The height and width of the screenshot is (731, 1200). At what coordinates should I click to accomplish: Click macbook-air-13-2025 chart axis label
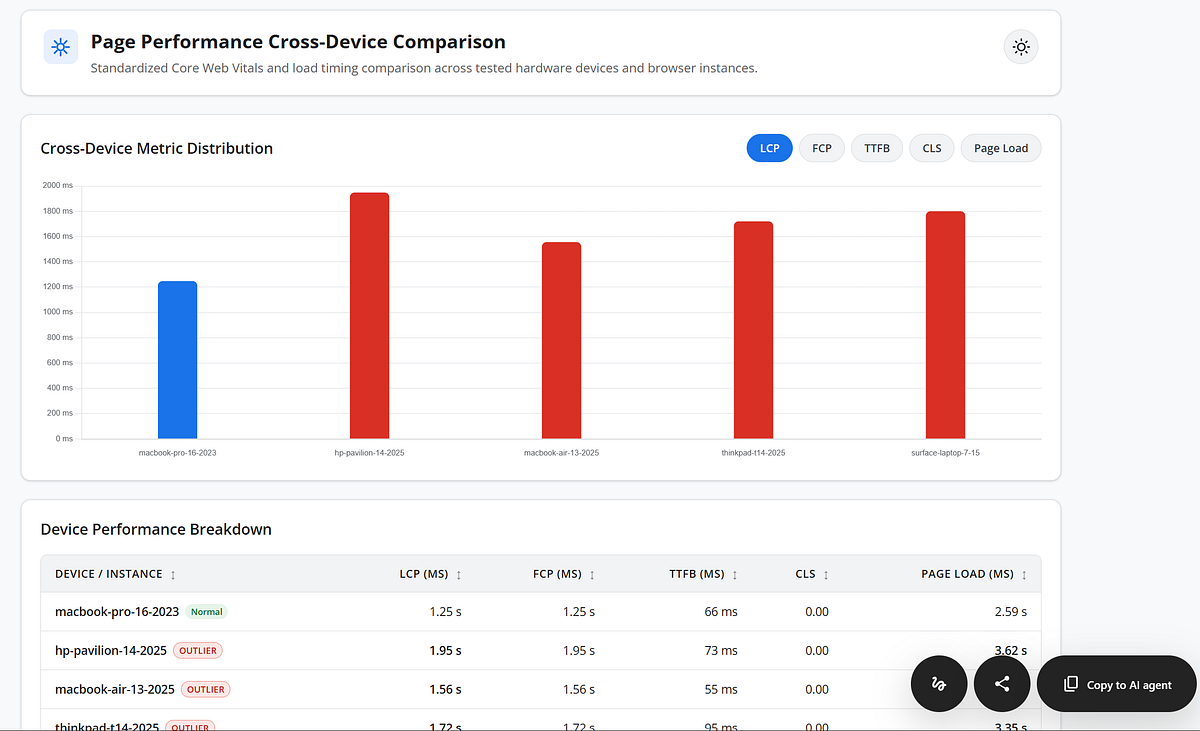tap(561, 453)
